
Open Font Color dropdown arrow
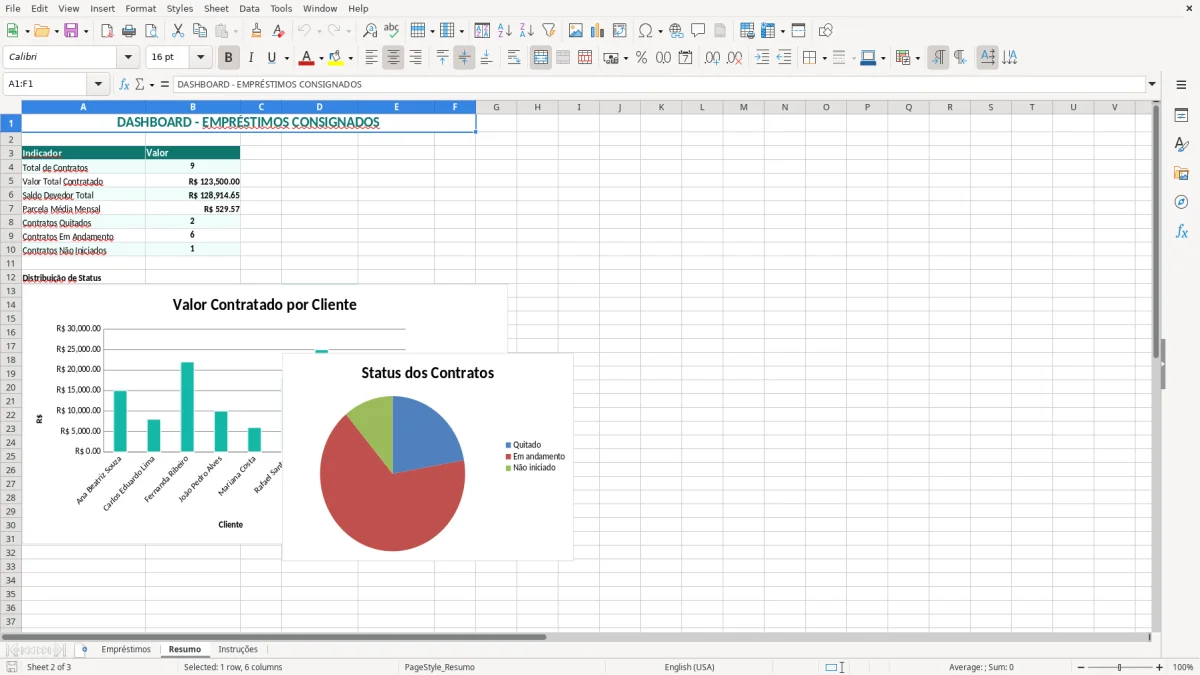(321, 58)
